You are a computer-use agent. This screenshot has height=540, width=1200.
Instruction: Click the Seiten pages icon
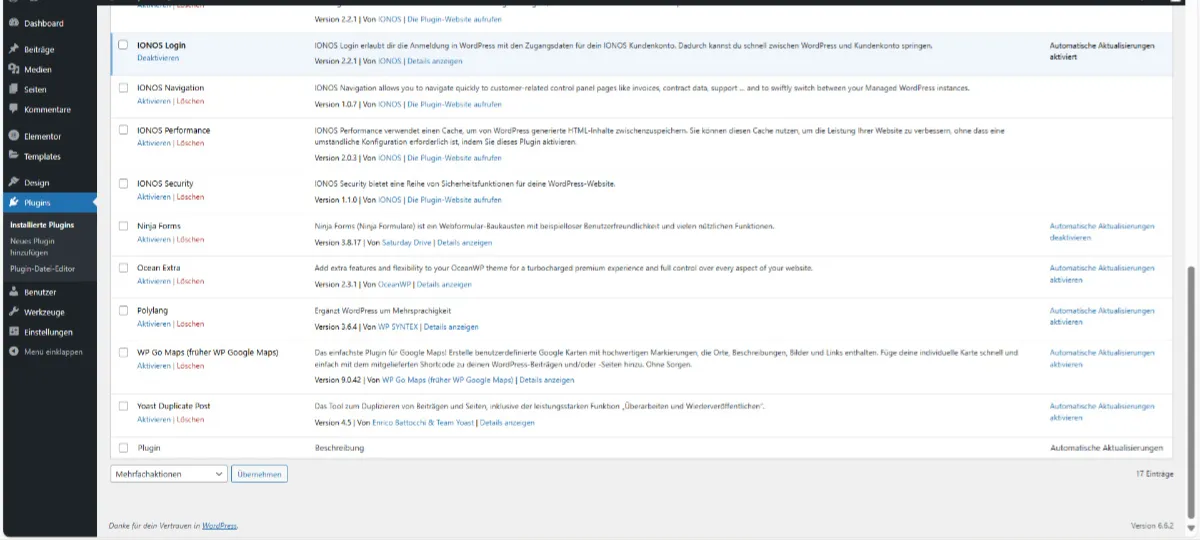[x=13, y=89]
